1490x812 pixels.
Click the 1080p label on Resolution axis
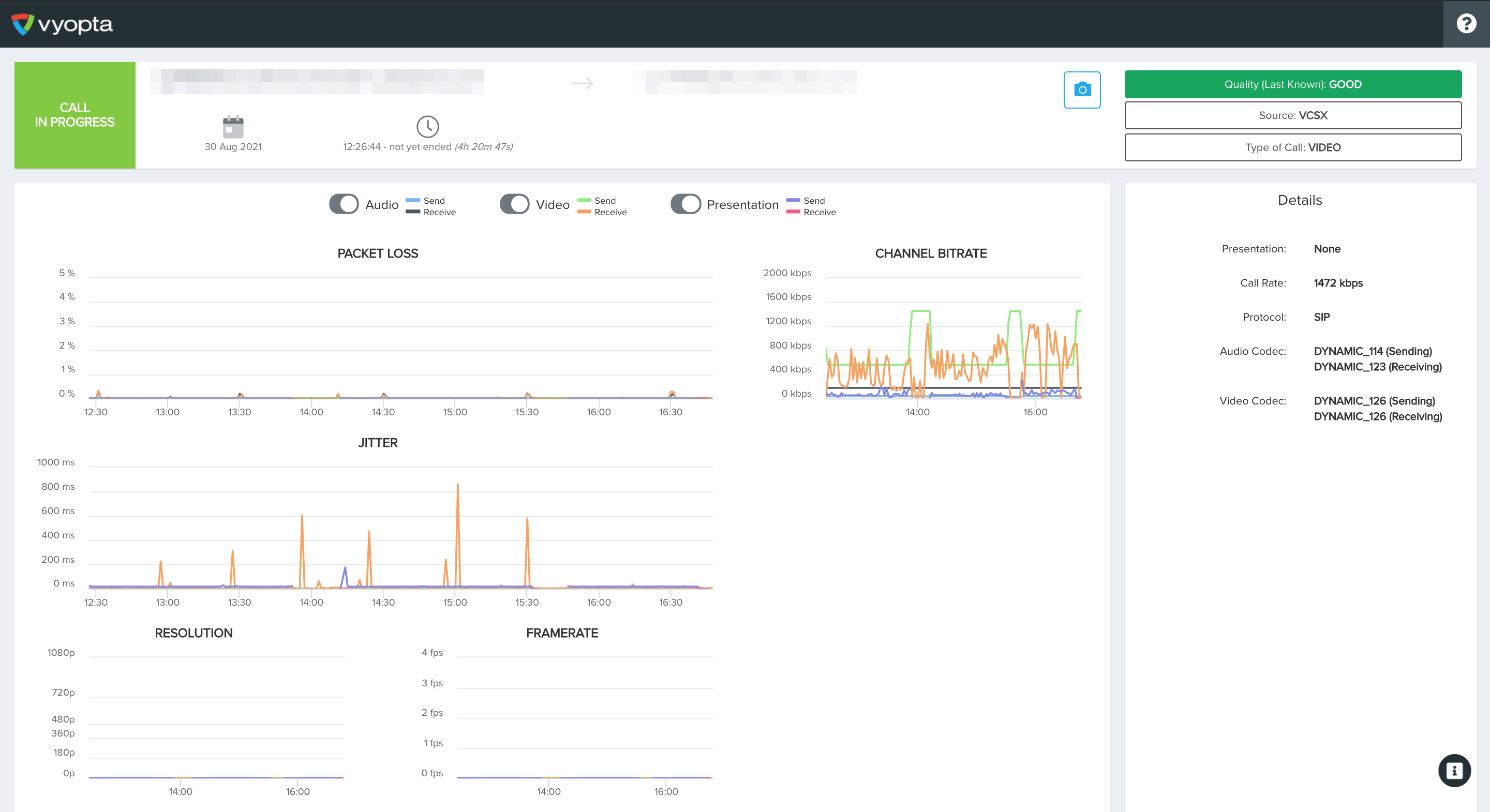(62, 653)
